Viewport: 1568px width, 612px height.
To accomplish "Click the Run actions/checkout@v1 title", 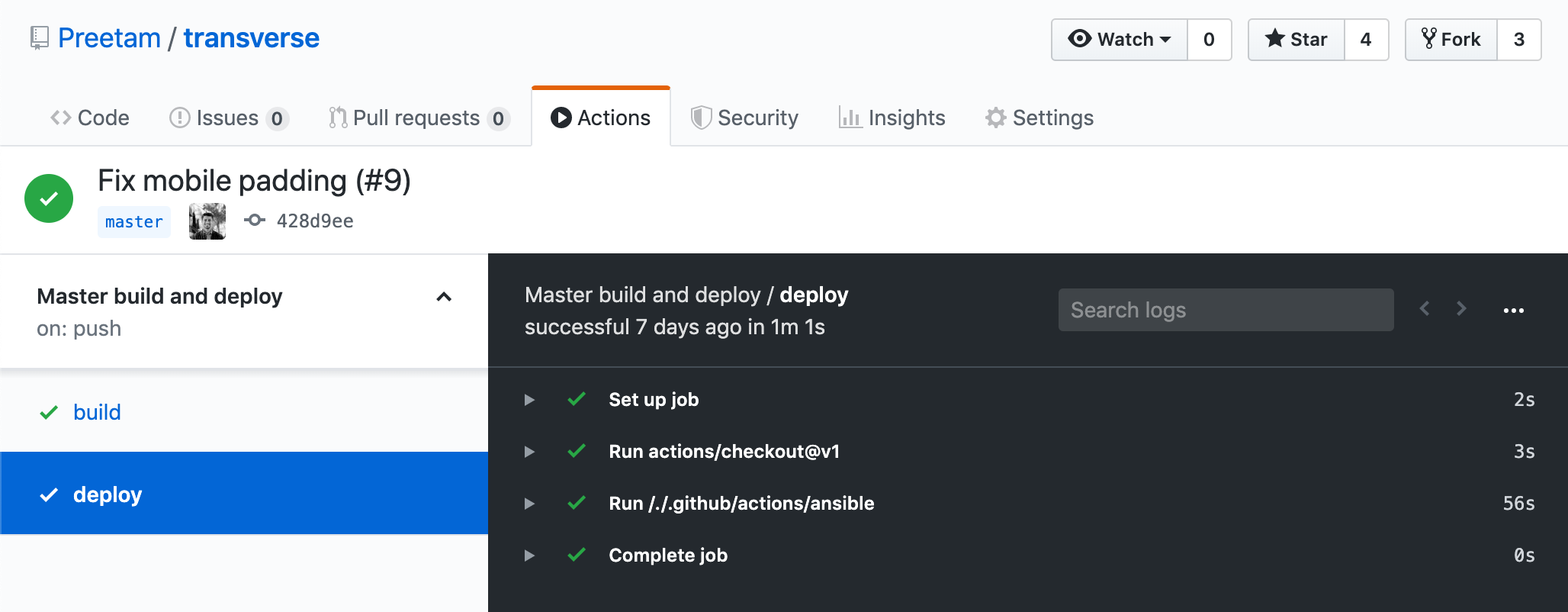I will (724, 451).
